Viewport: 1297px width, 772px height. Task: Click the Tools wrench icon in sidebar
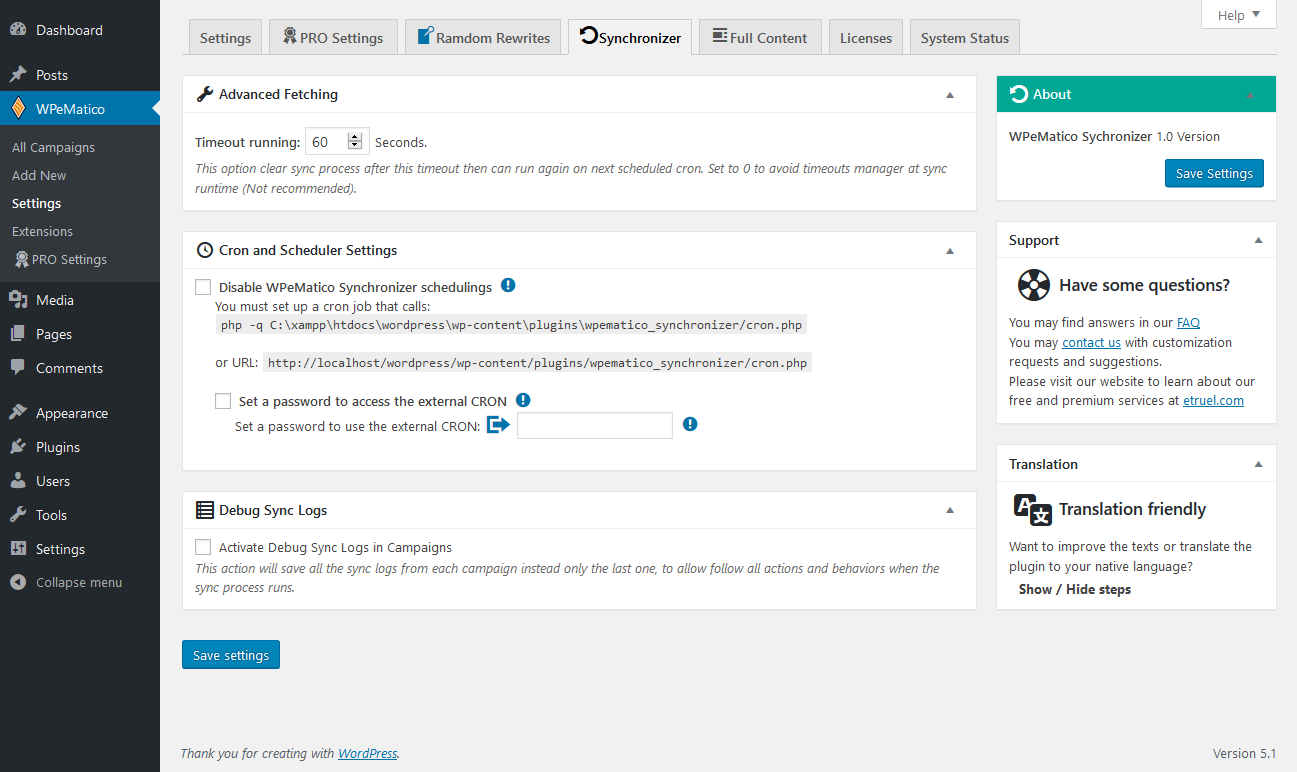click(18, 515)
